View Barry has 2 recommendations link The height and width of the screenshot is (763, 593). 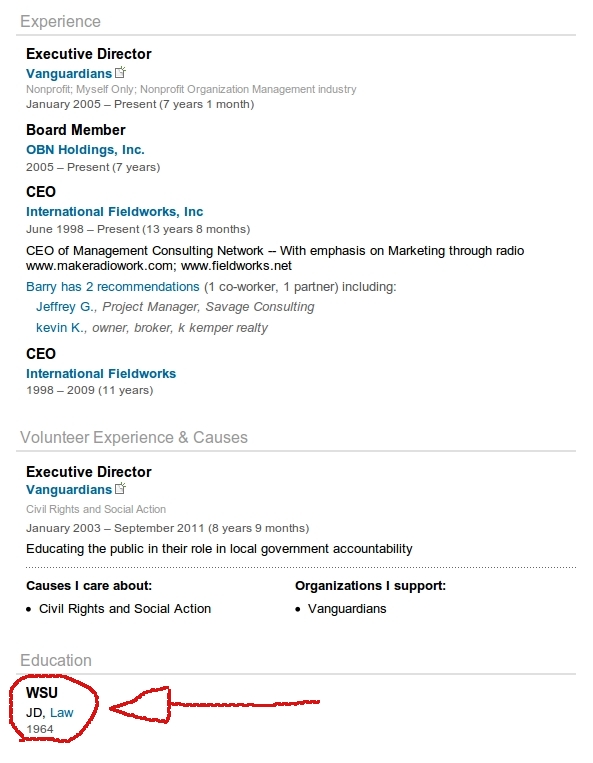(x=113, y=287)
